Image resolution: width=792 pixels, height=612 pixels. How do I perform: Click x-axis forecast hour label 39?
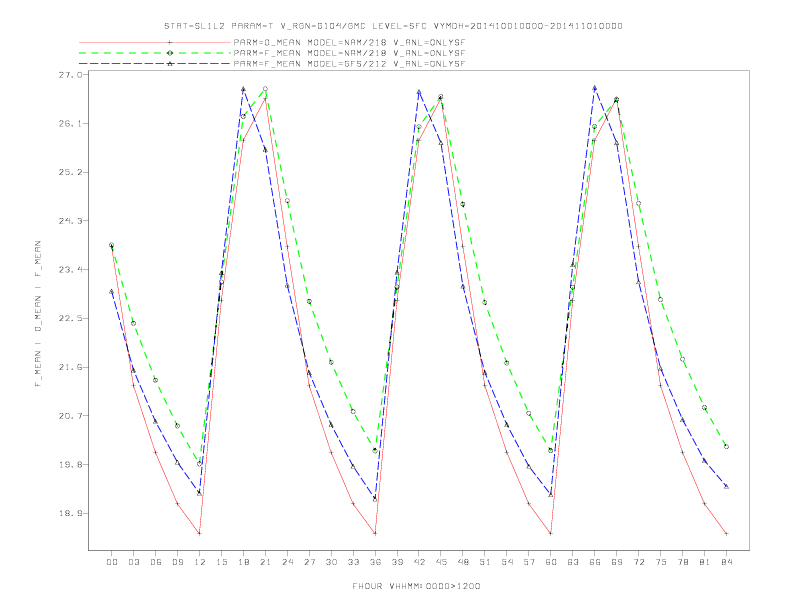point(397,562)
